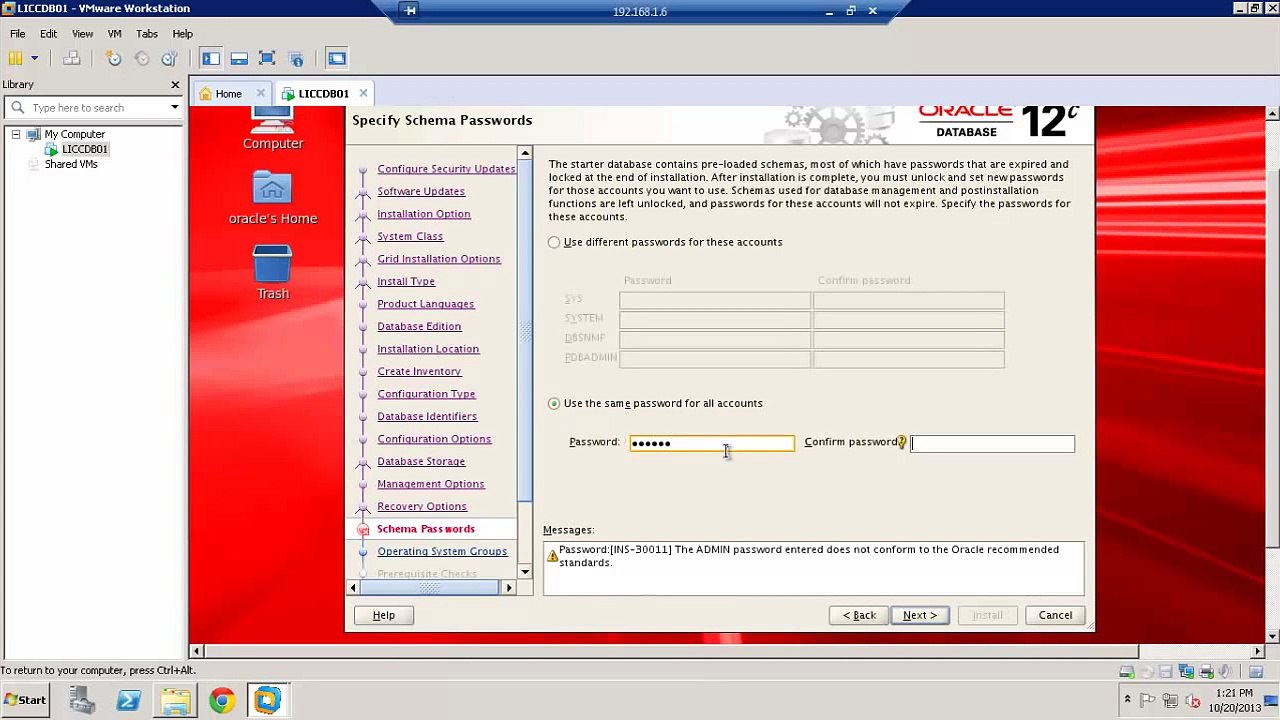Take a snapshot of this virtual machine
This screenshot has width=1280, height=720.
click(x=114, y=59)
